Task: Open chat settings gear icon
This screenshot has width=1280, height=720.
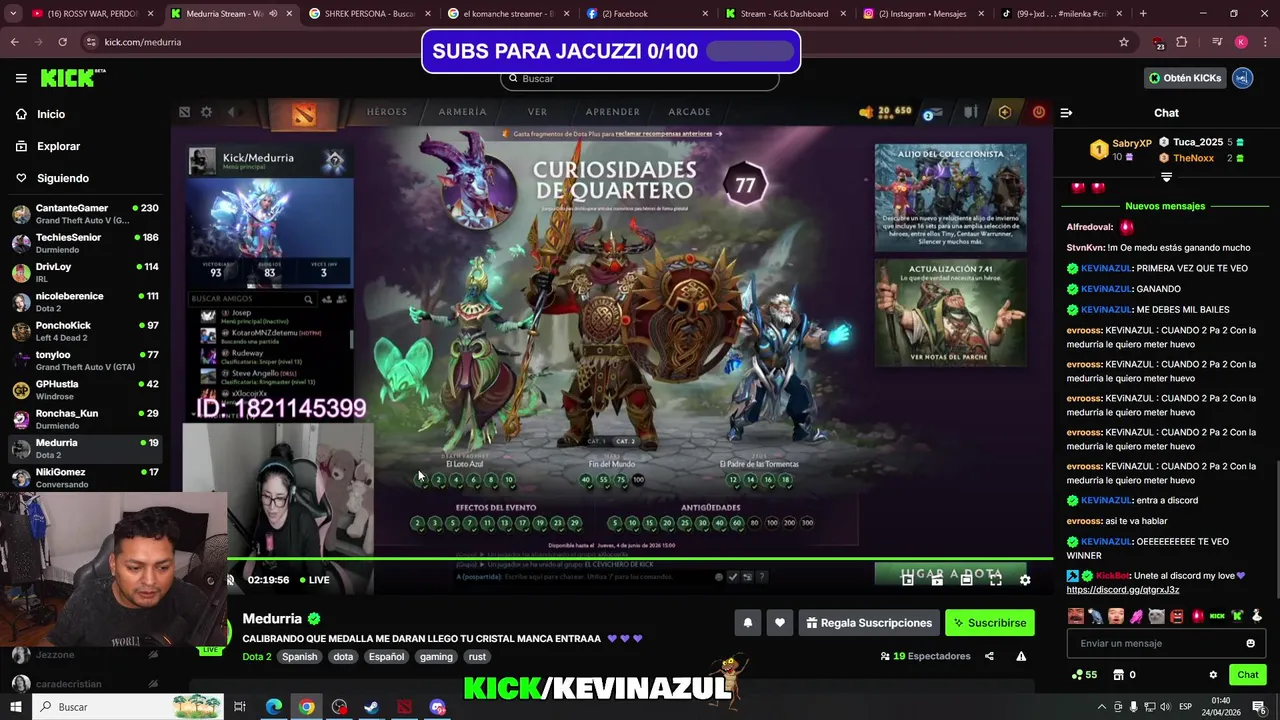Action: click(x=1213, y=675)
